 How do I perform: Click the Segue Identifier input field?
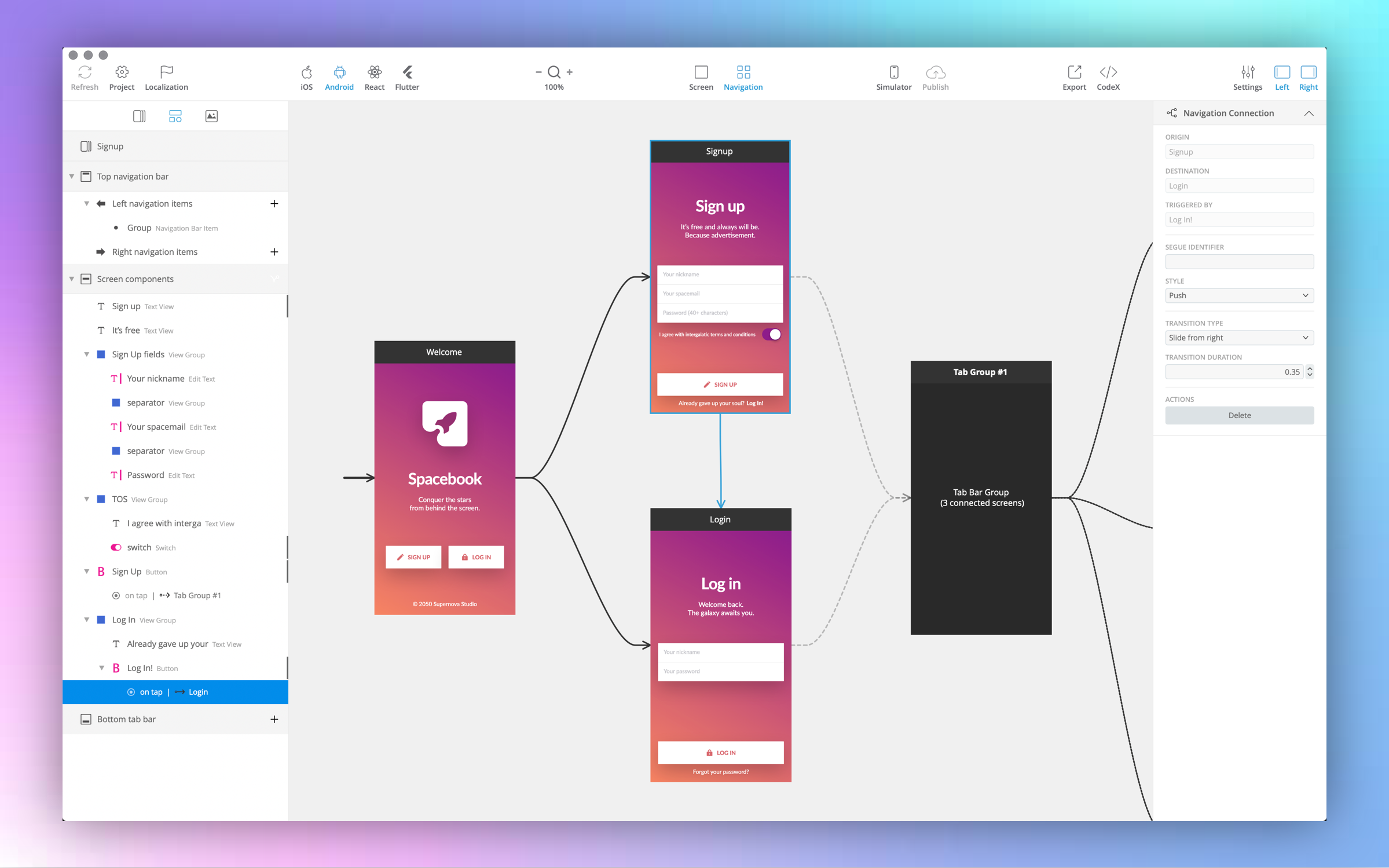pyautogui.click(x=1239, y=262)
